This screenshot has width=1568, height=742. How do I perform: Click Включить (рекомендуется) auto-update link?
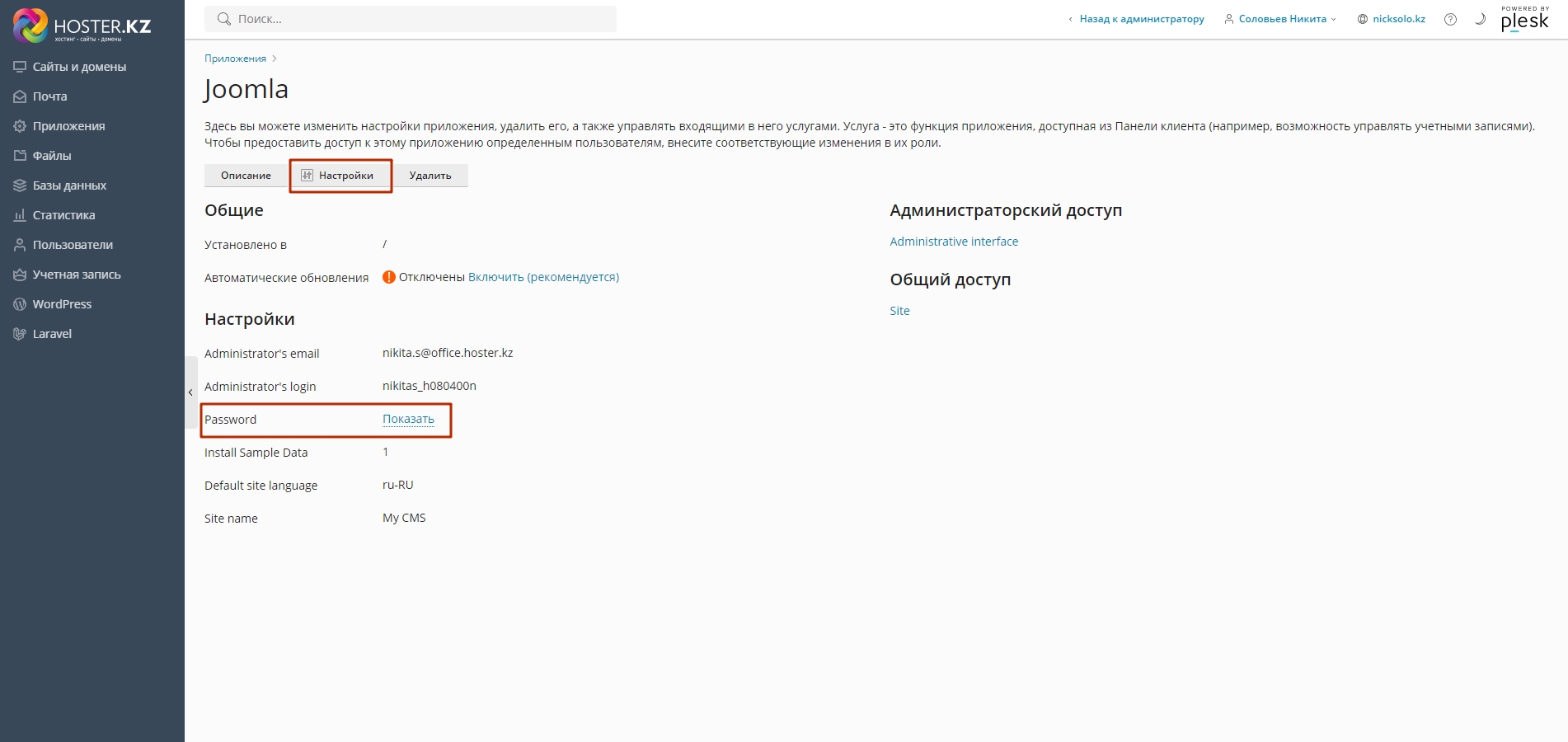coord(543,277)
